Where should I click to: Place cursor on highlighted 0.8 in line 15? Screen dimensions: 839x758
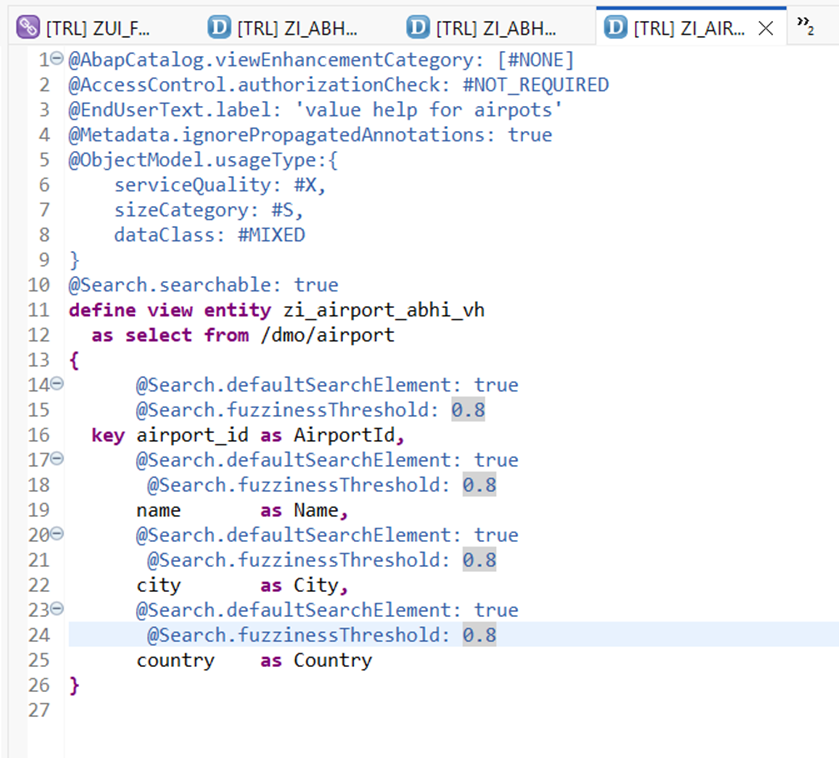(x=468, y=410)
